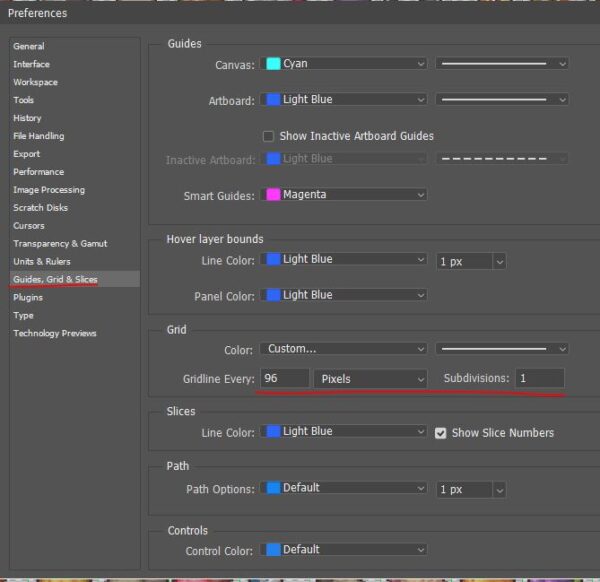Open the Control Color dropdown
The width and height of the screenshot is (600, 582).
point(344,550)
